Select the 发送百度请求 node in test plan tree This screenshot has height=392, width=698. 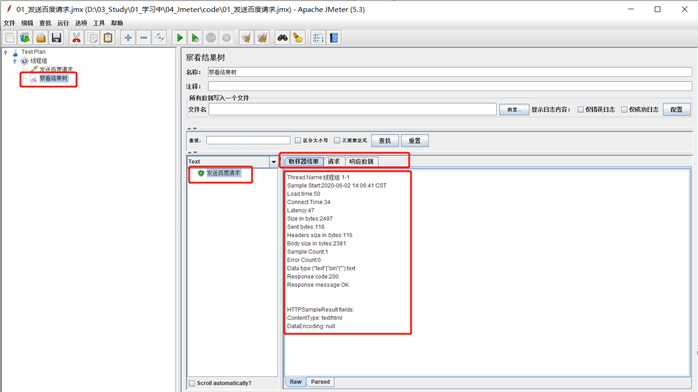coord(56,69)
